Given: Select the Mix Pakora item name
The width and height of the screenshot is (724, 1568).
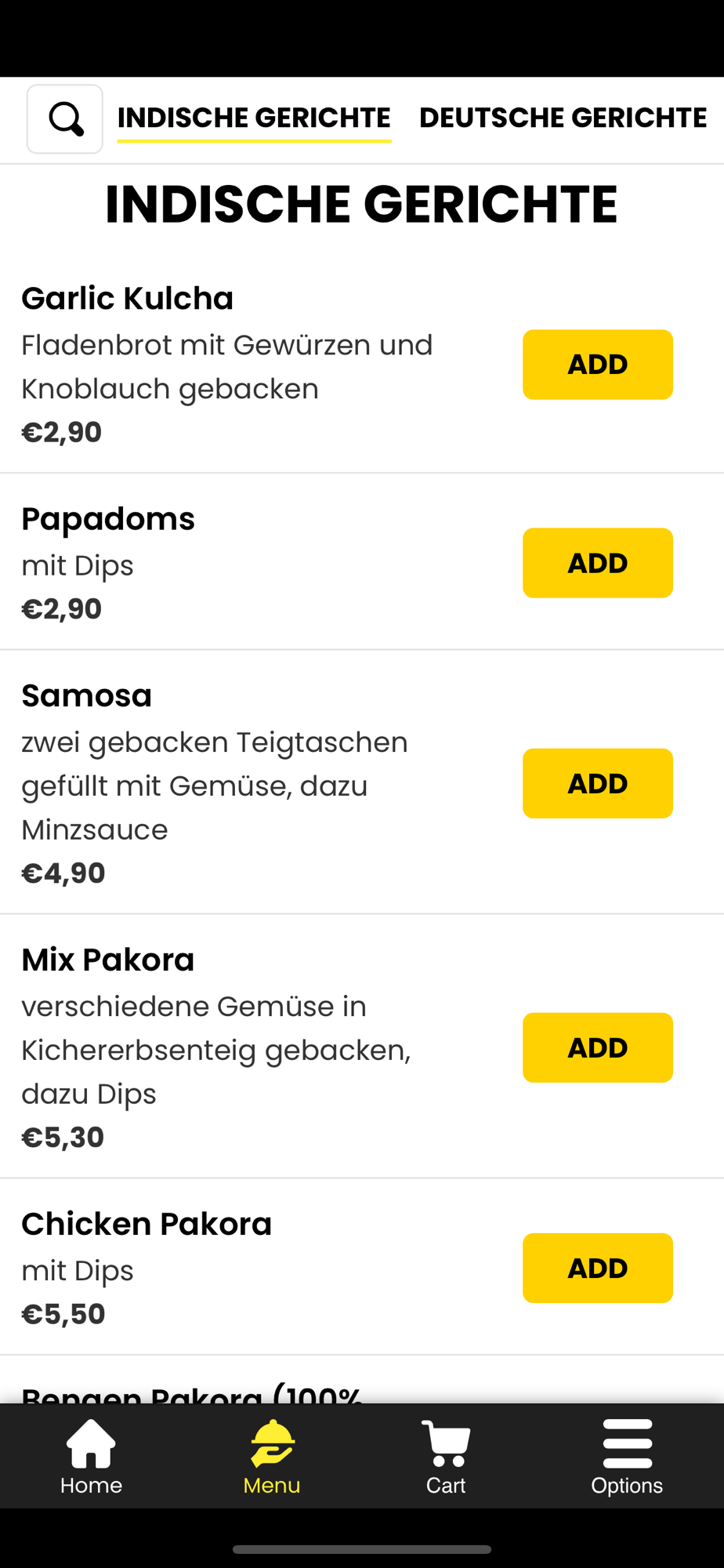Looking at the screenshot, I should 107,960.
